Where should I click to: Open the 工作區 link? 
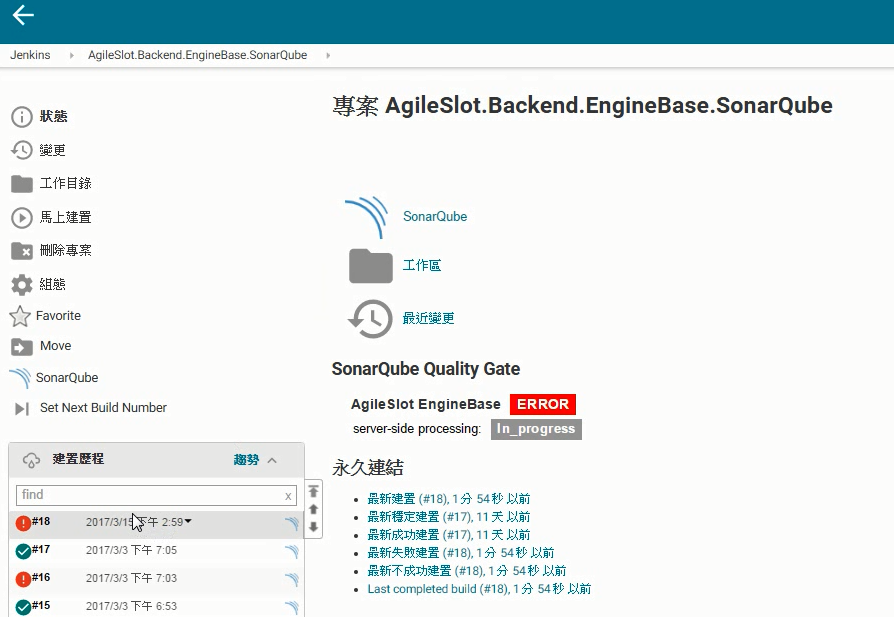pos(422,266)
